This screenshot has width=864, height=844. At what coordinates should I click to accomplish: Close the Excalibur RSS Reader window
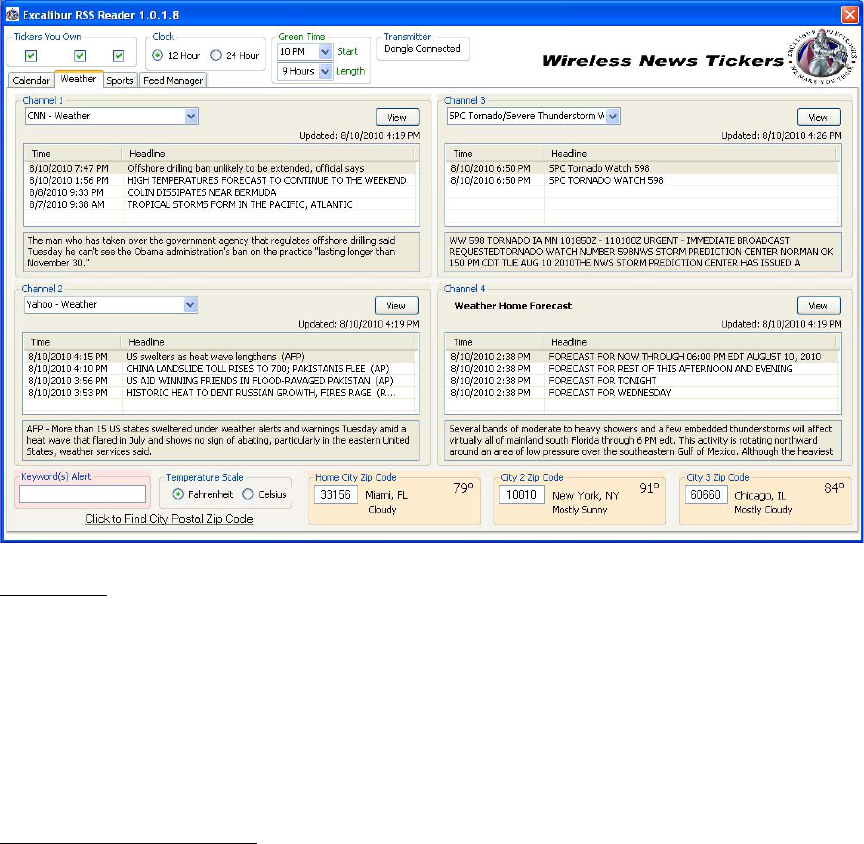click(x=850, y=14)
